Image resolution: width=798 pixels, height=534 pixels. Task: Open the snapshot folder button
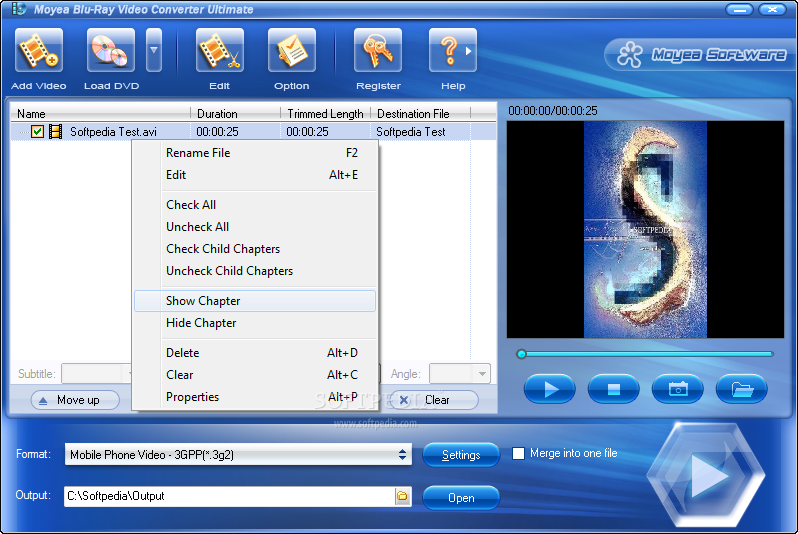point(742,389)
